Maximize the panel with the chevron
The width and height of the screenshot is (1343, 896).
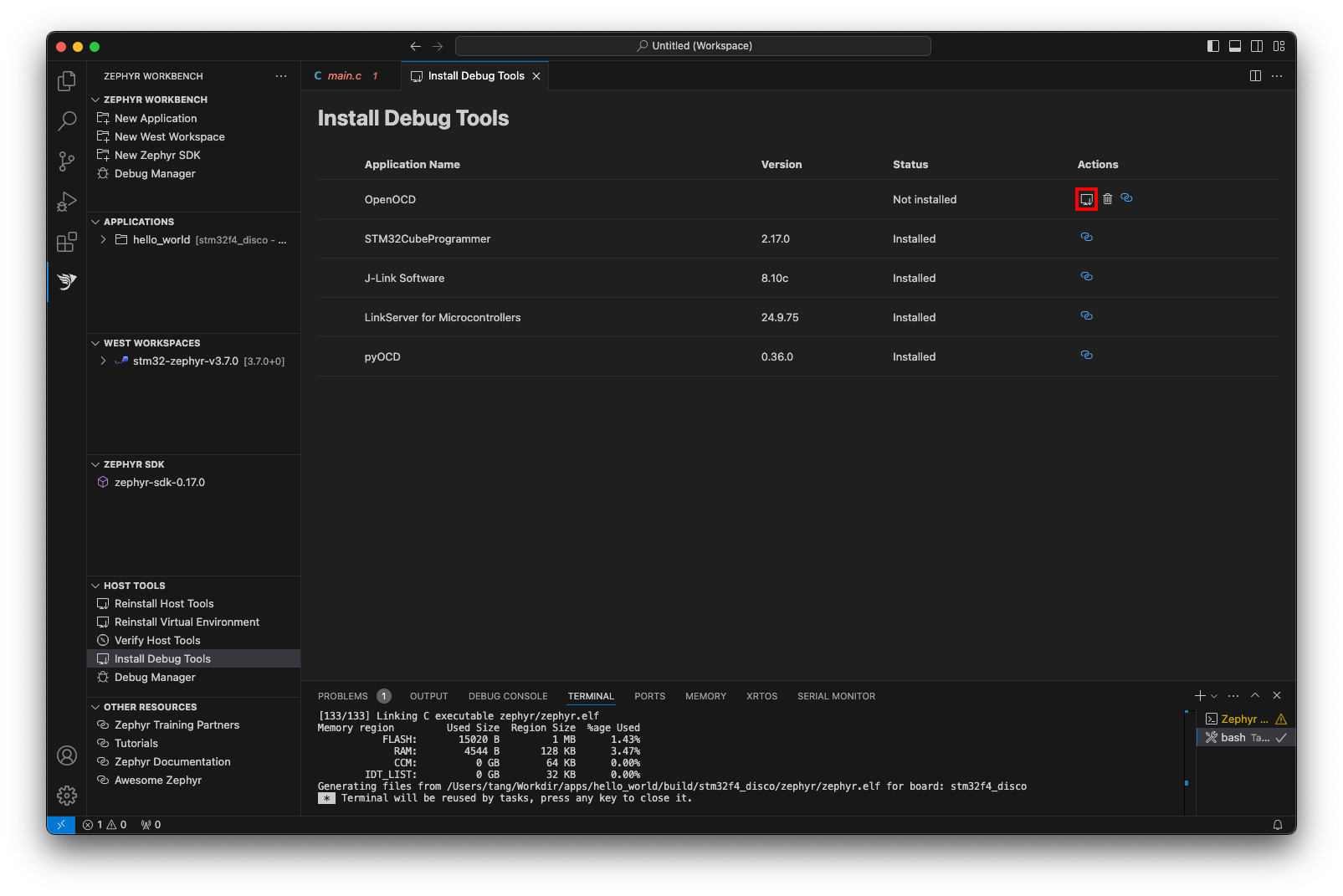coord(1254,694)
